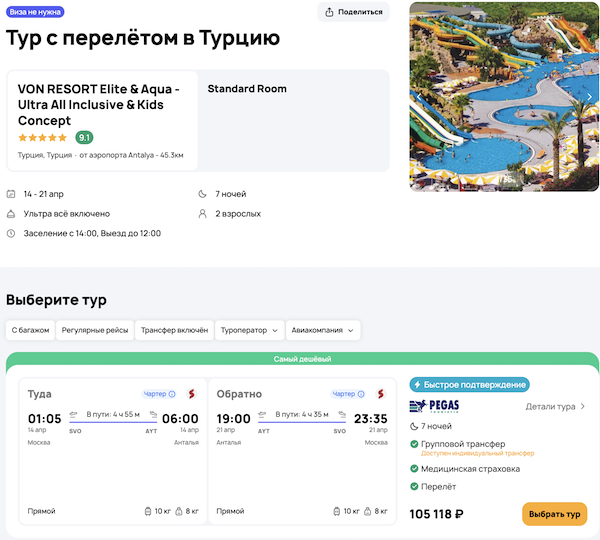This screenshot has height=540, width=600.
Task: Click the five-star hotel rating
Action: coord(43,137)
